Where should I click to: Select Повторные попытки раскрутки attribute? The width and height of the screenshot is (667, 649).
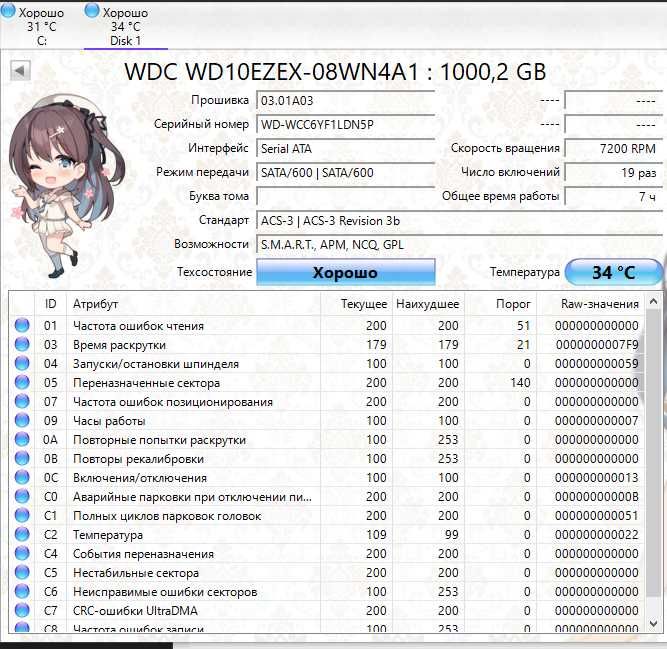tap(159, 440)
